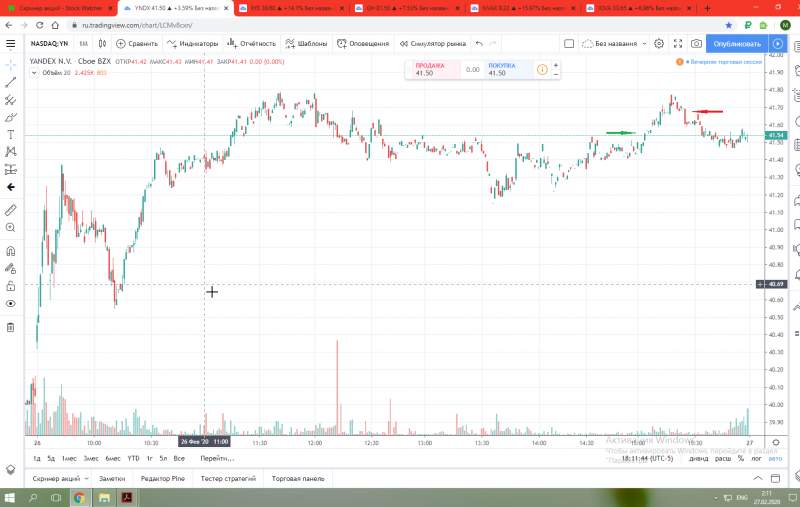
Task: Select the 1мес time range
Action: click(69, 458)
